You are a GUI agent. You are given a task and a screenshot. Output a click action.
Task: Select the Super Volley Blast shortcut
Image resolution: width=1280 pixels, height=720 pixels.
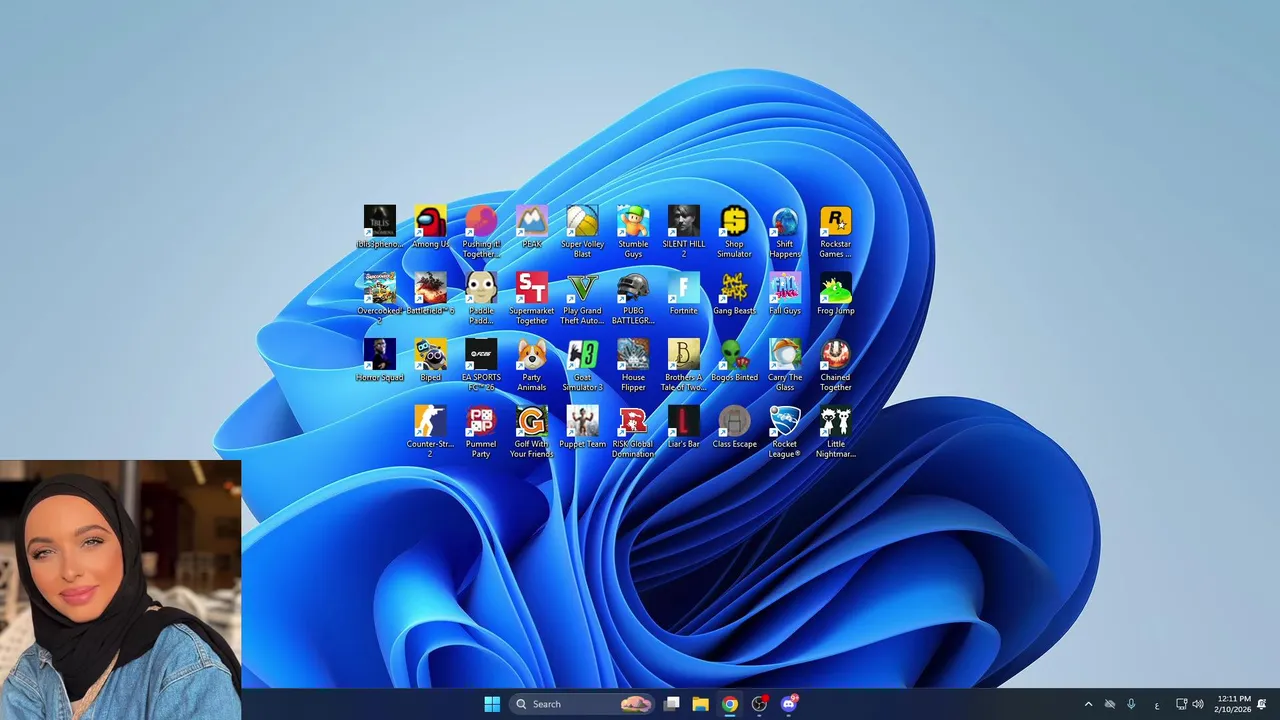[x=582, y=232]
